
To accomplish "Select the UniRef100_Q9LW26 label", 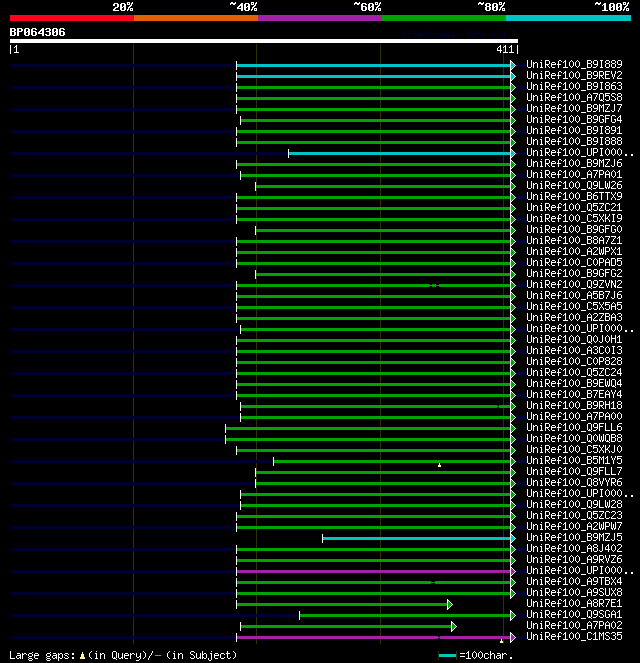I will pyautogui.click(x=574, y=185).
